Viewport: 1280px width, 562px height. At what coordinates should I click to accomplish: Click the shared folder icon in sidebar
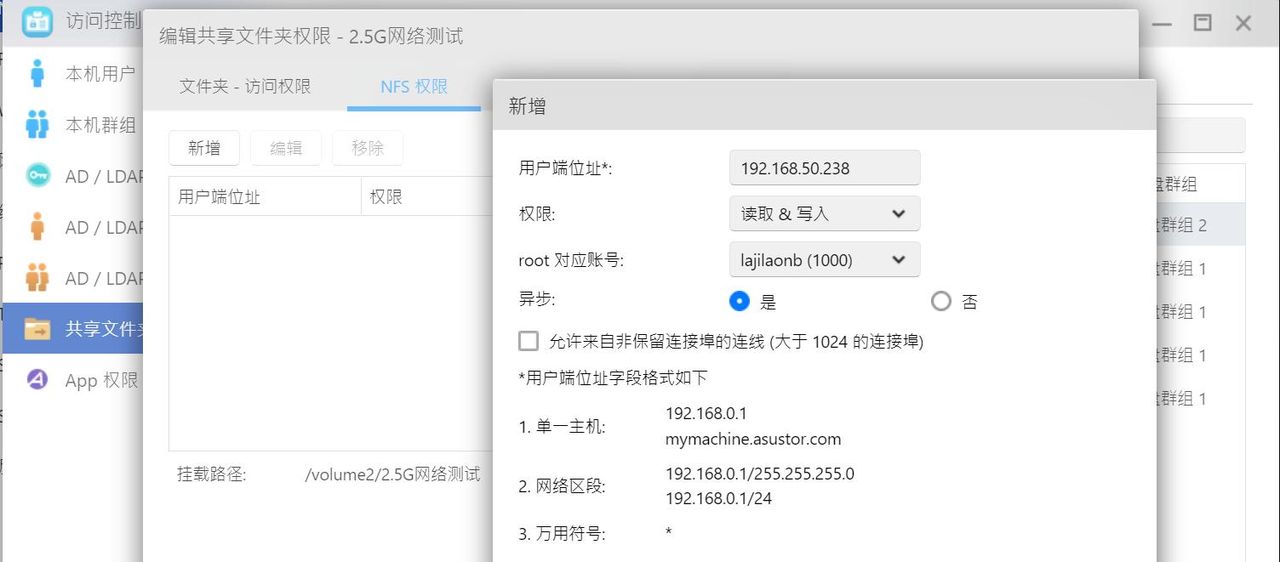pos(38,329)
